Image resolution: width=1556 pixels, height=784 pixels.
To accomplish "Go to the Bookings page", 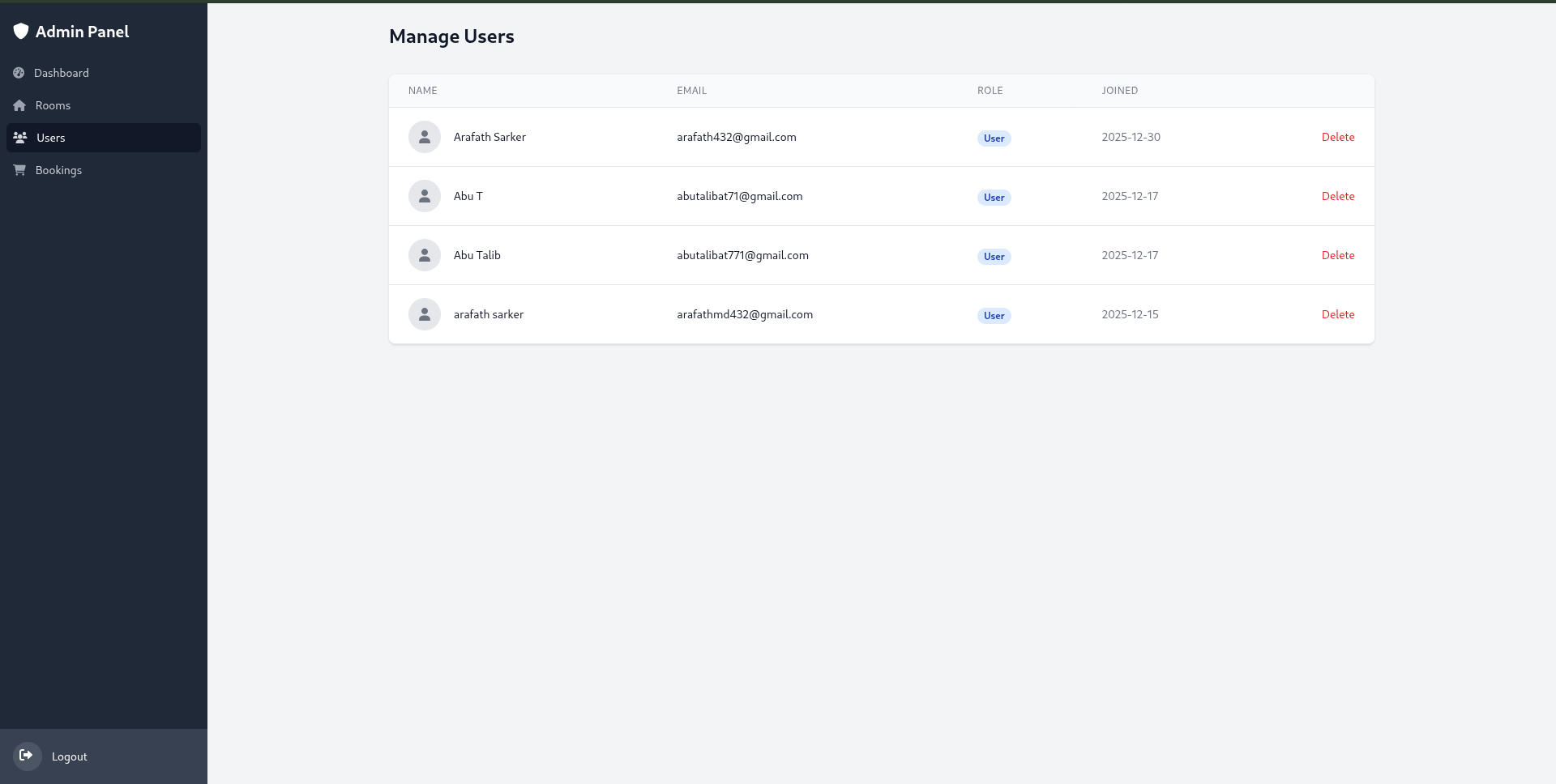I will click(58, 170).
